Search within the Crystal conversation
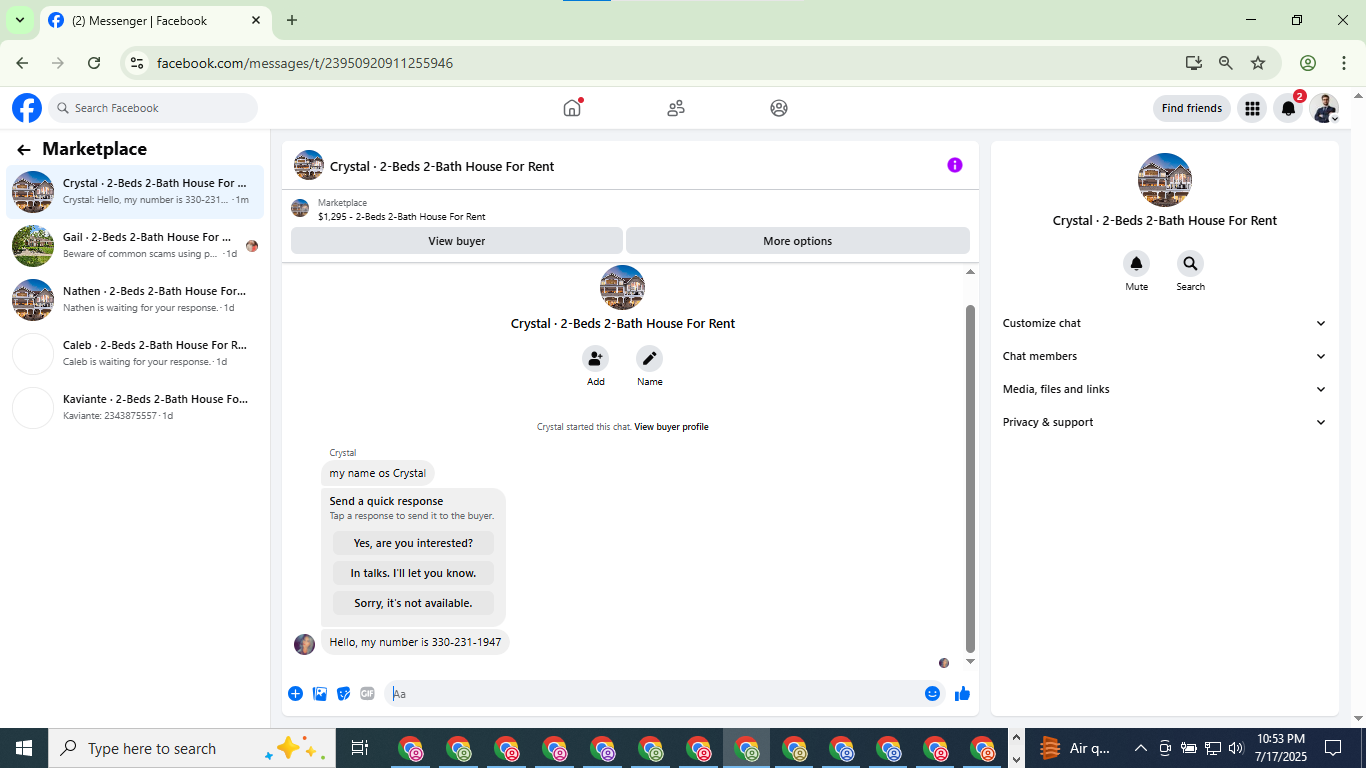This screenshot has width=1366, height=768. tap(1190, 264)
